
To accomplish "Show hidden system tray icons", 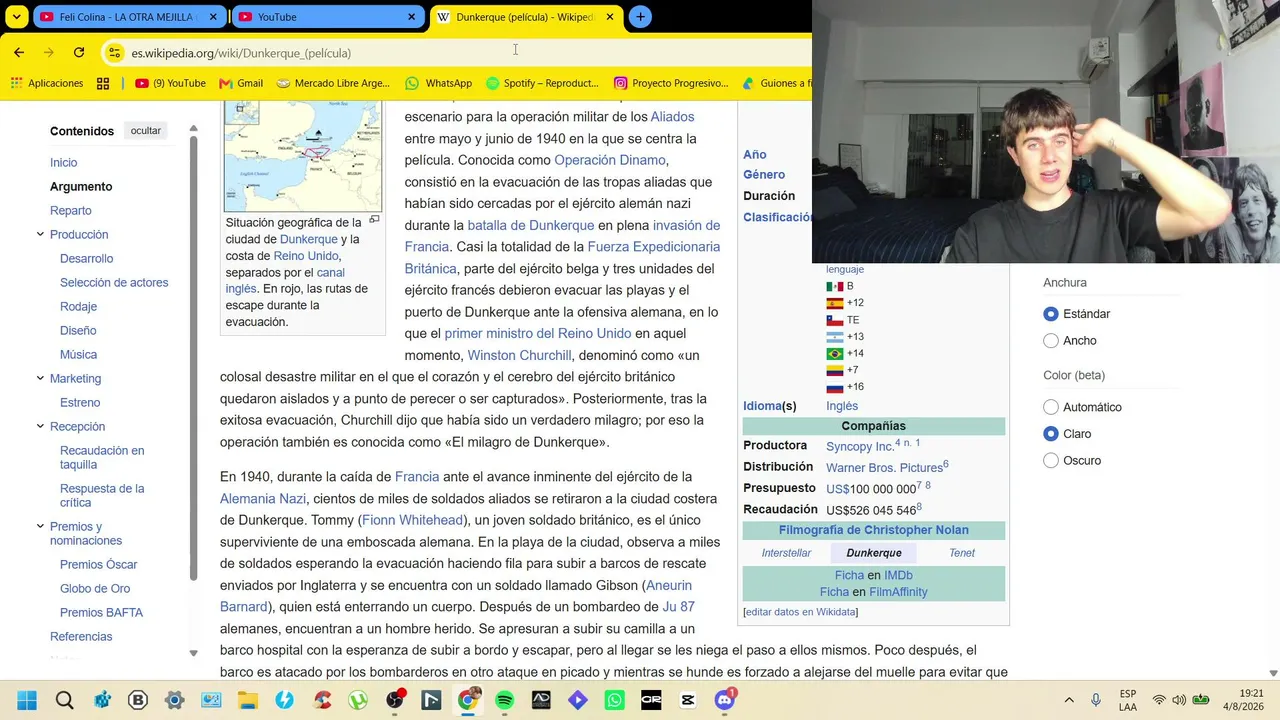I will coord(1069,700).
